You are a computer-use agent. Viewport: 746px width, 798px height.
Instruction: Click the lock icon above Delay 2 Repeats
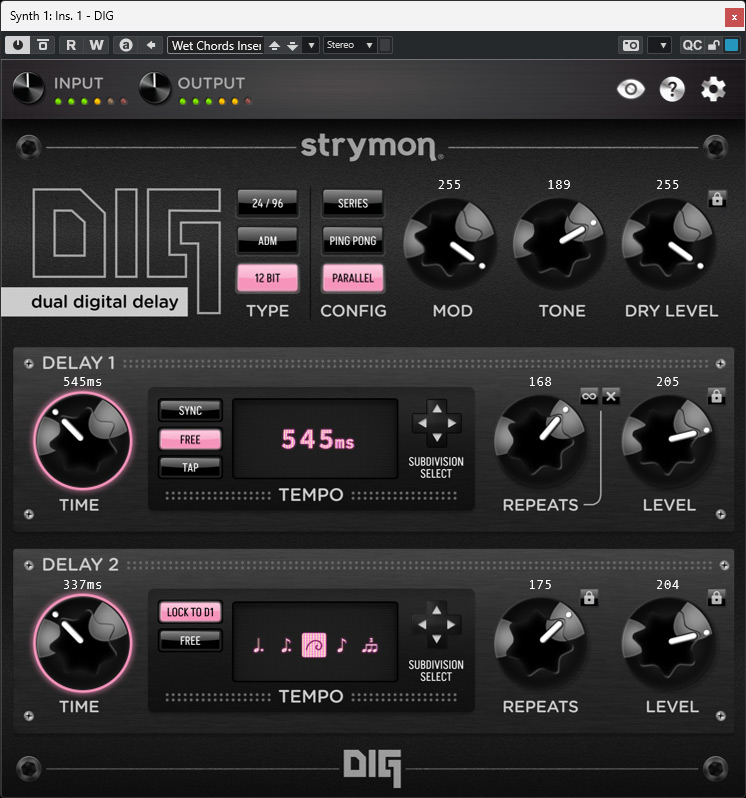click(x=589, y=598)
